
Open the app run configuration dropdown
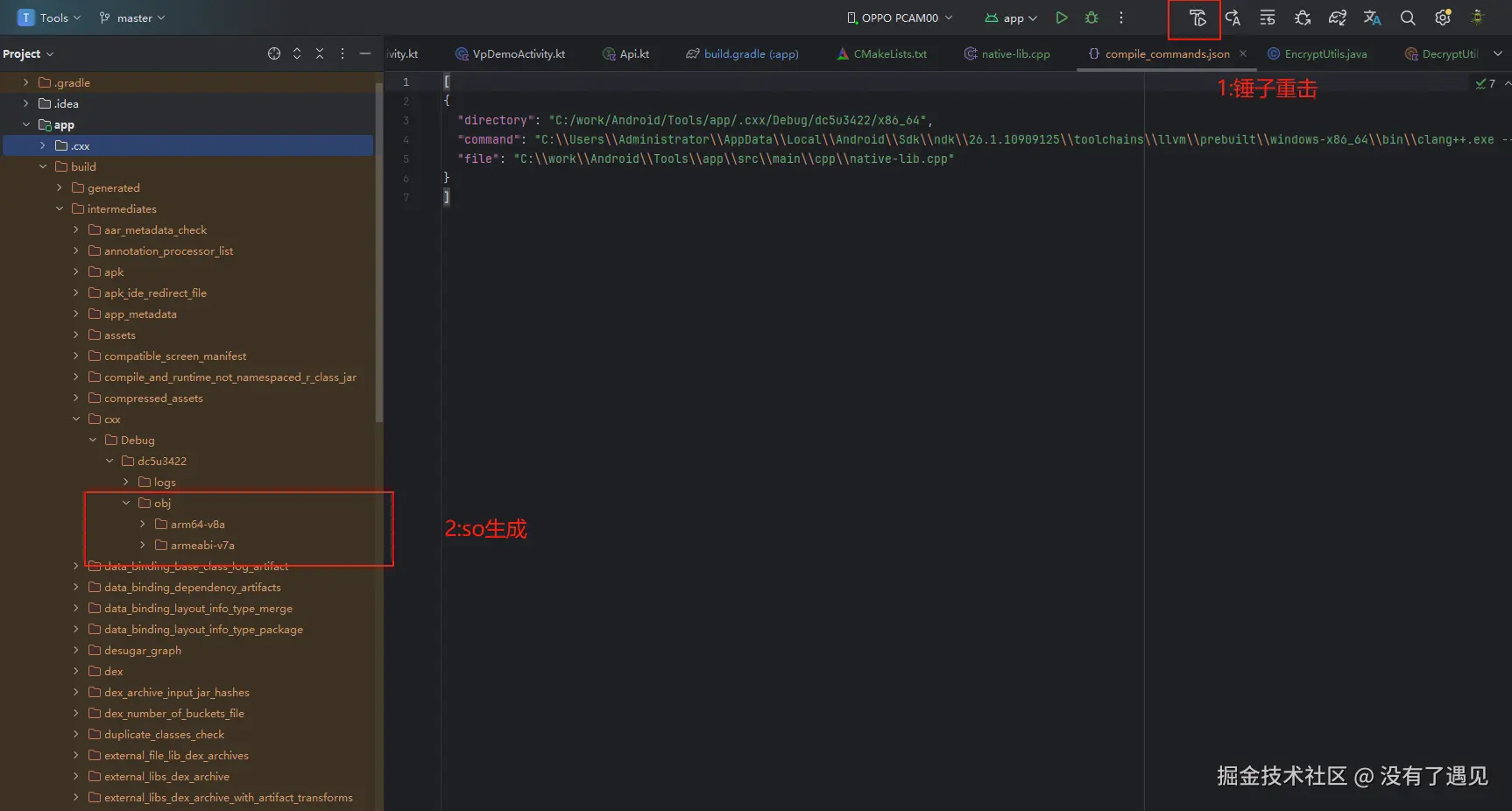pyautogui.click(x=1012, y=18)
